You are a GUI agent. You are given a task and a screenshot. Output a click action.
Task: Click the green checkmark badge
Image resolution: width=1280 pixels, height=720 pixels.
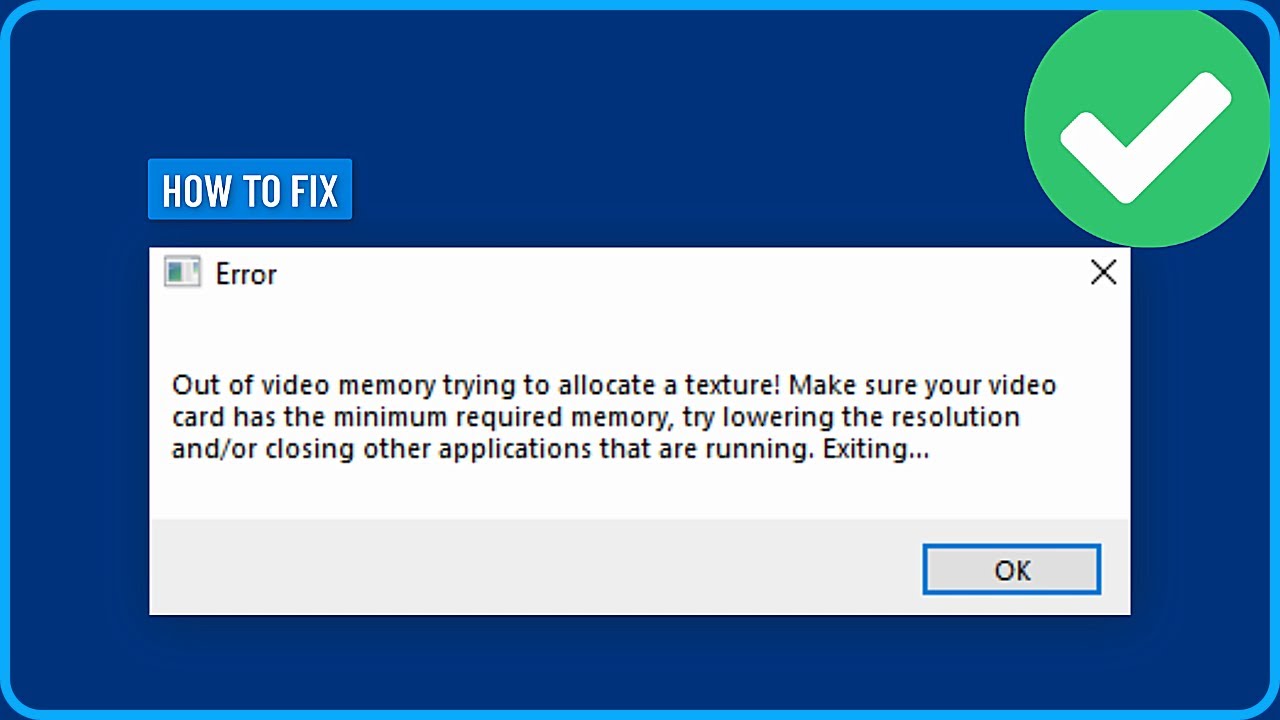(1145, 125)
